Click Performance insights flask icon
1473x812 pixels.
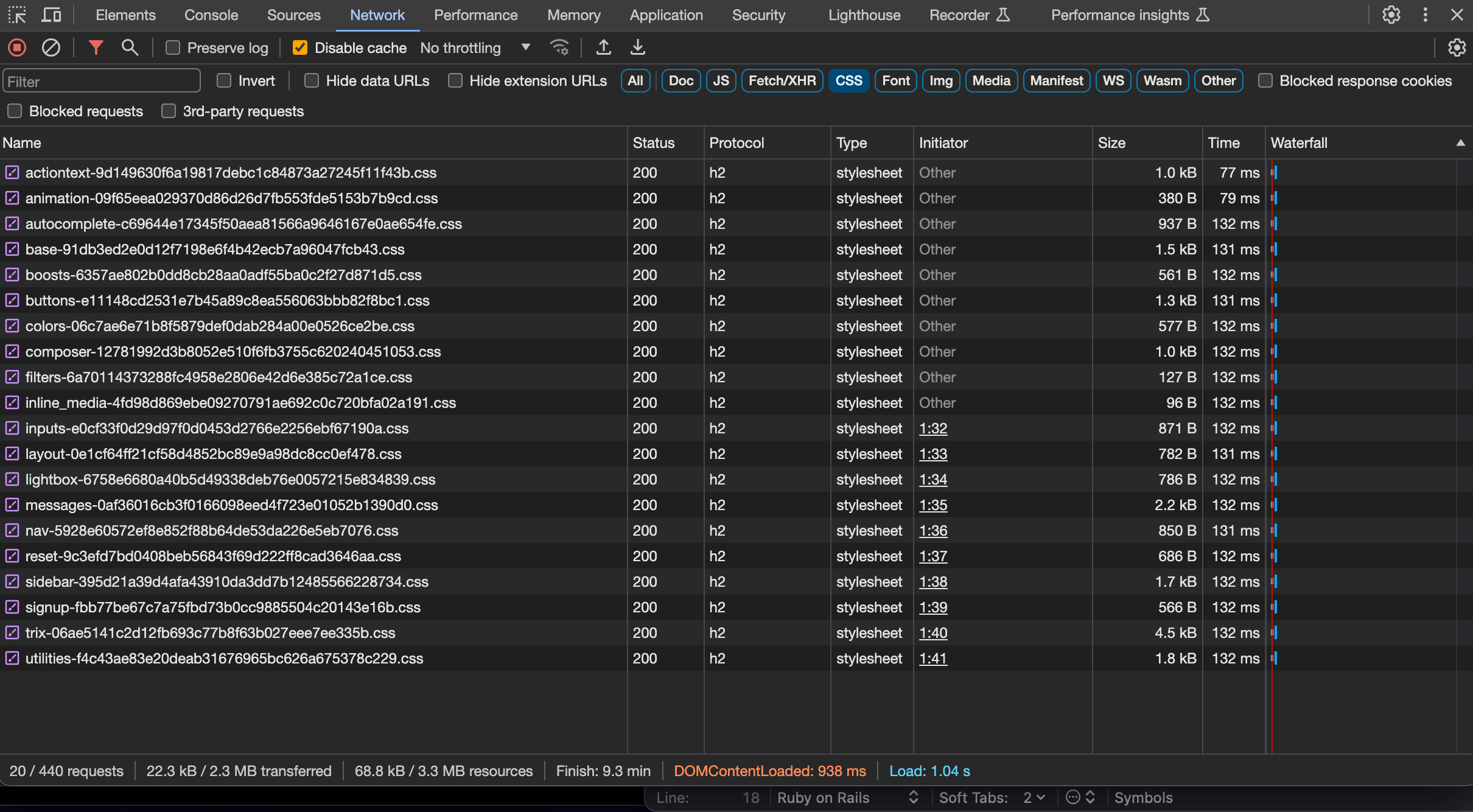1203,15
